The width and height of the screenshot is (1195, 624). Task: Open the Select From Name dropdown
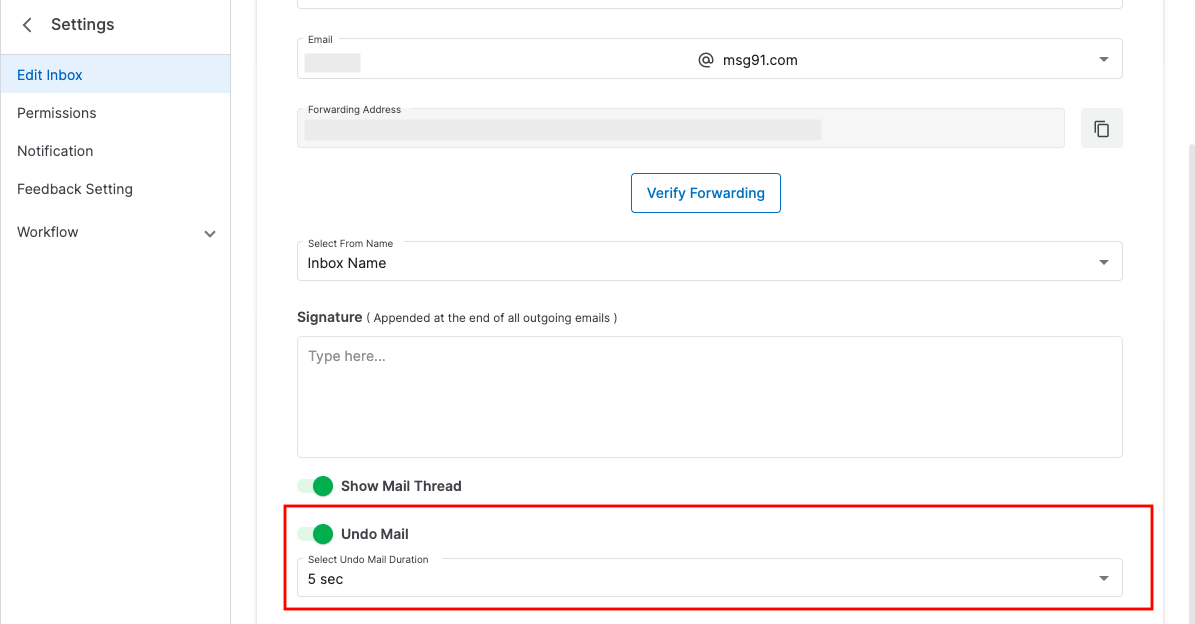click(710, 261)
